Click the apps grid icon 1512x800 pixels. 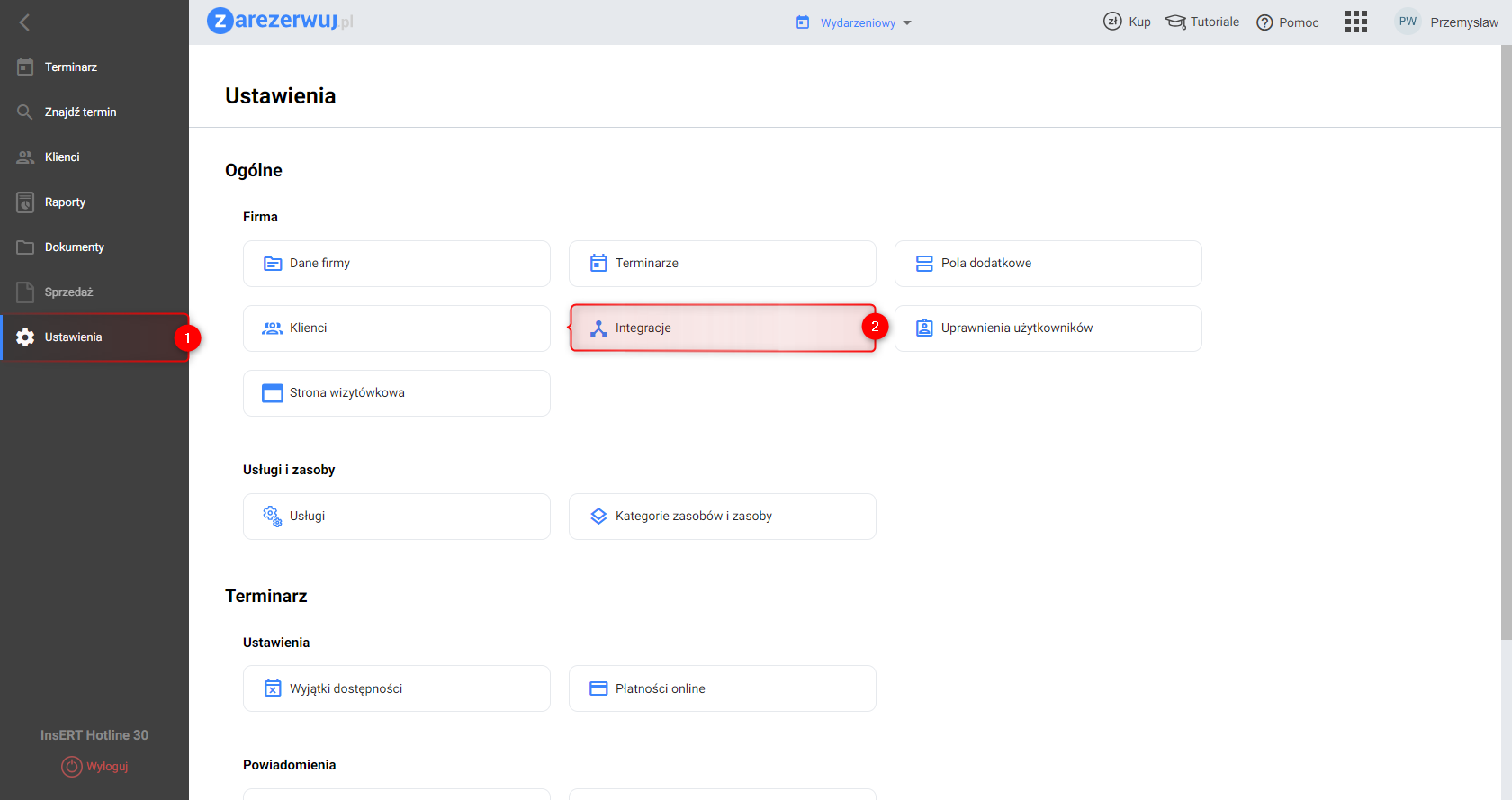(1355, 22)
